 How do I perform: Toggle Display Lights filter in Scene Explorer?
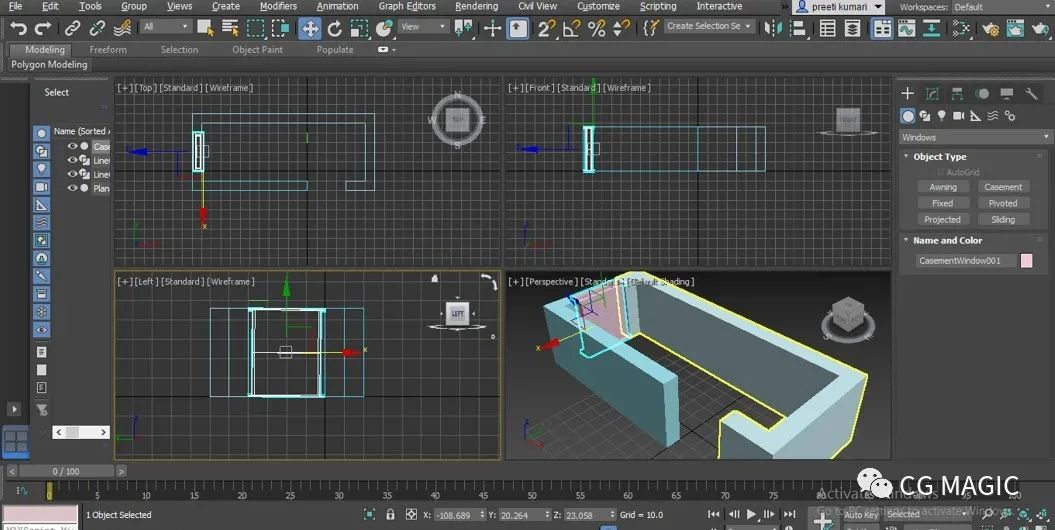point(41,169)
